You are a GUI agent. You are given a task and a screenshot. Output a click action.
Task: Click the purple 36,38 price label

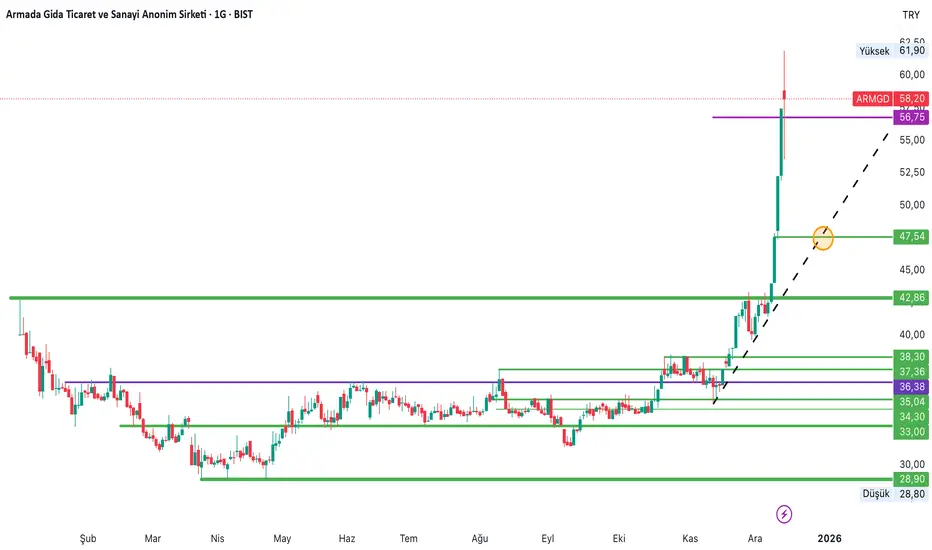click(911, 387)
